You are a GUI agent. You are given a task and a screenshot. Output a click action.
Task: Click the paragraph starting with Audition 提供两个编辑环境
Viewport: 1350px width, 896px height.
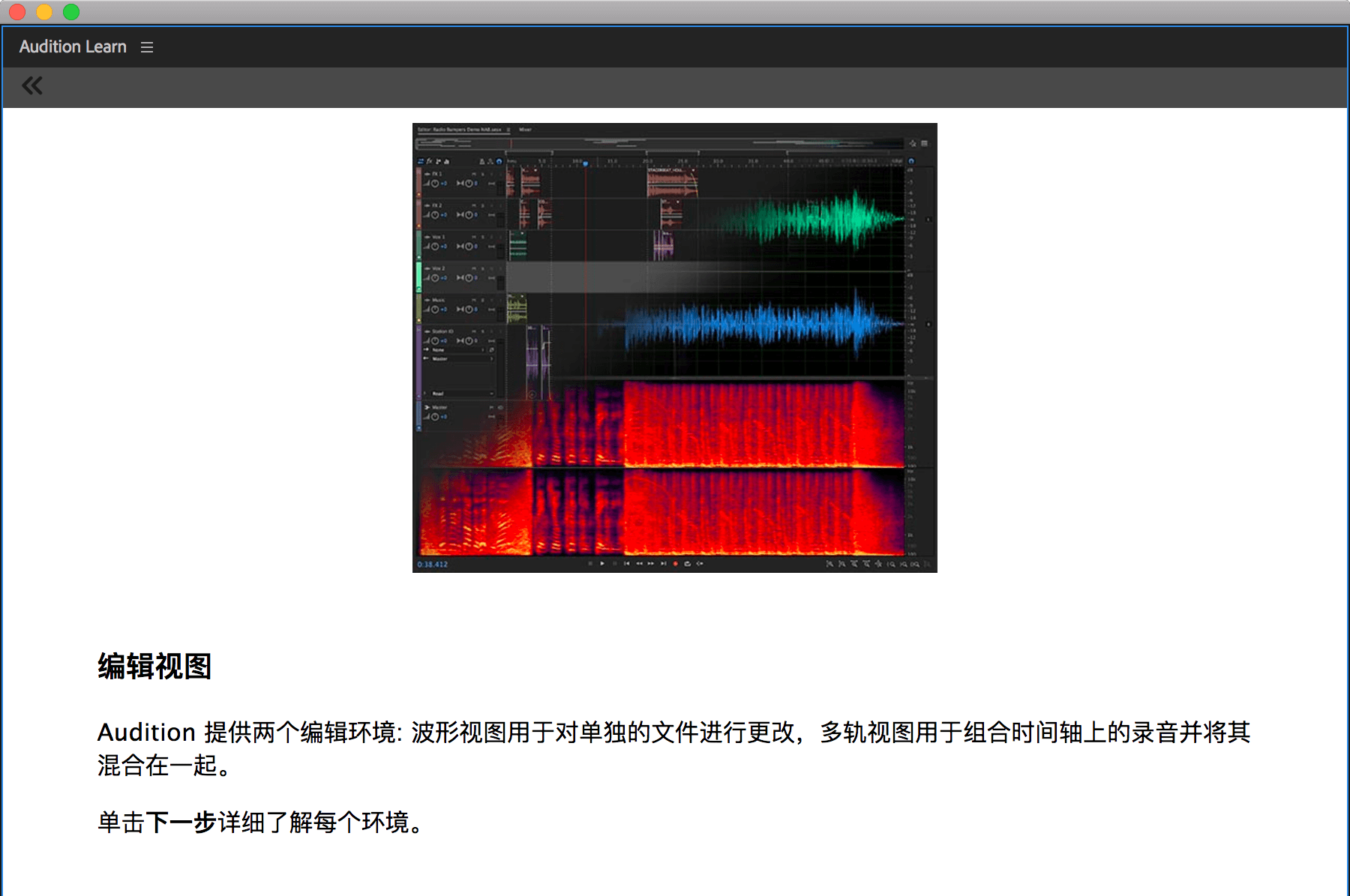(673, 748)
